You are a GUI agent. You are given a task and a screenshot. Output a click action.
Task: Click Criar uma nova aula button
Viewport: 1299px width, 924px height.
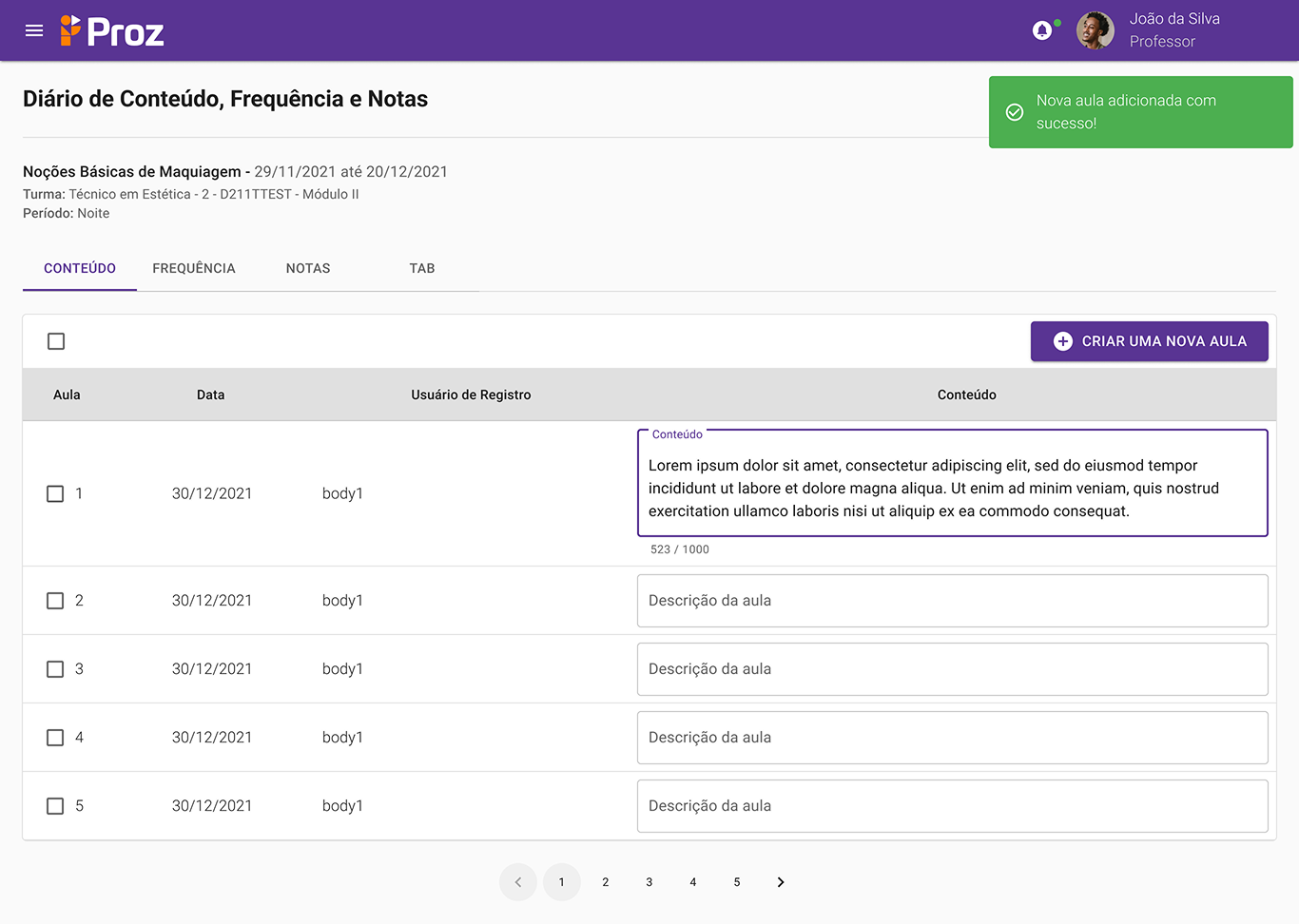[x=1149, y=341]
